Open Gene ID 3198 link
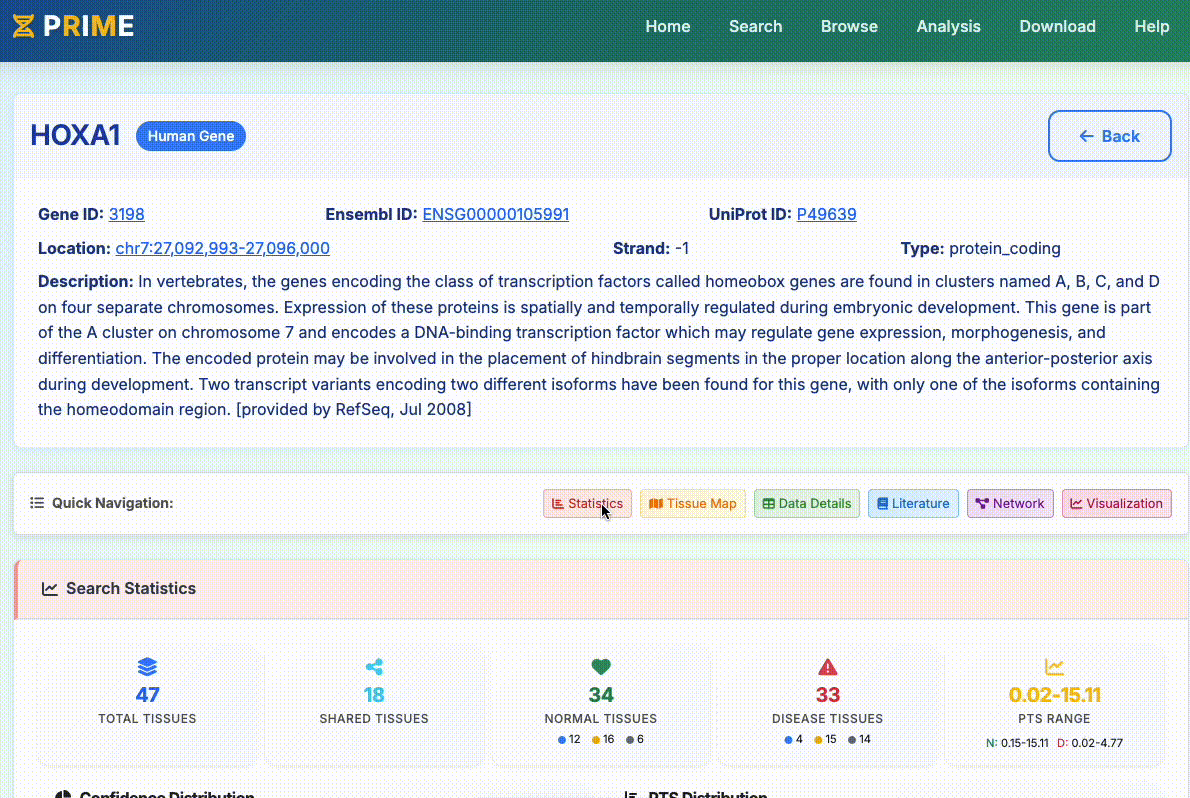The height and width of the screenshot is (798, 1190). tap(127, 214)
